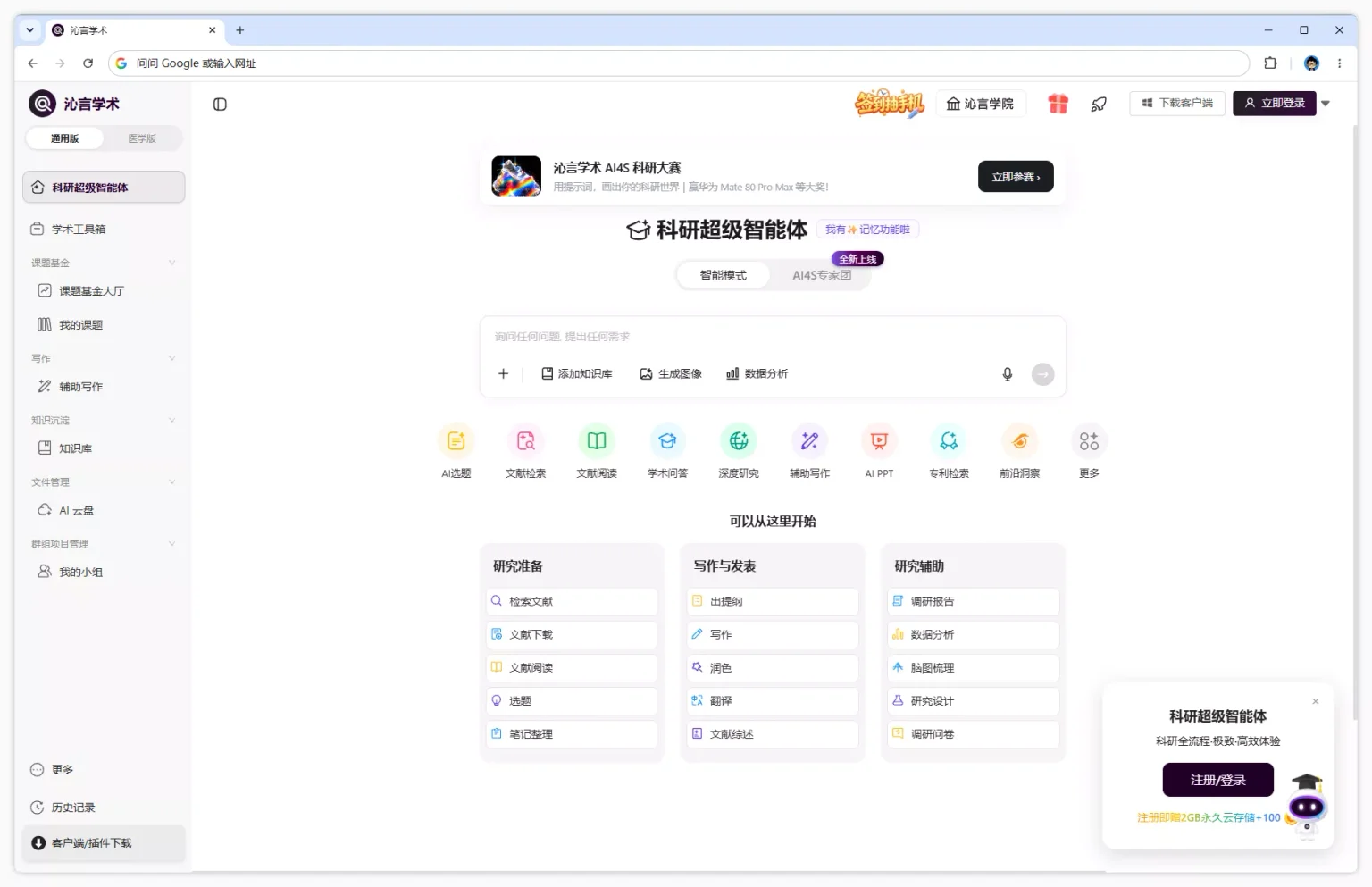The image size is (1372, 887).
Task: Open the 专利检索 icon
Action: point(949,441)
